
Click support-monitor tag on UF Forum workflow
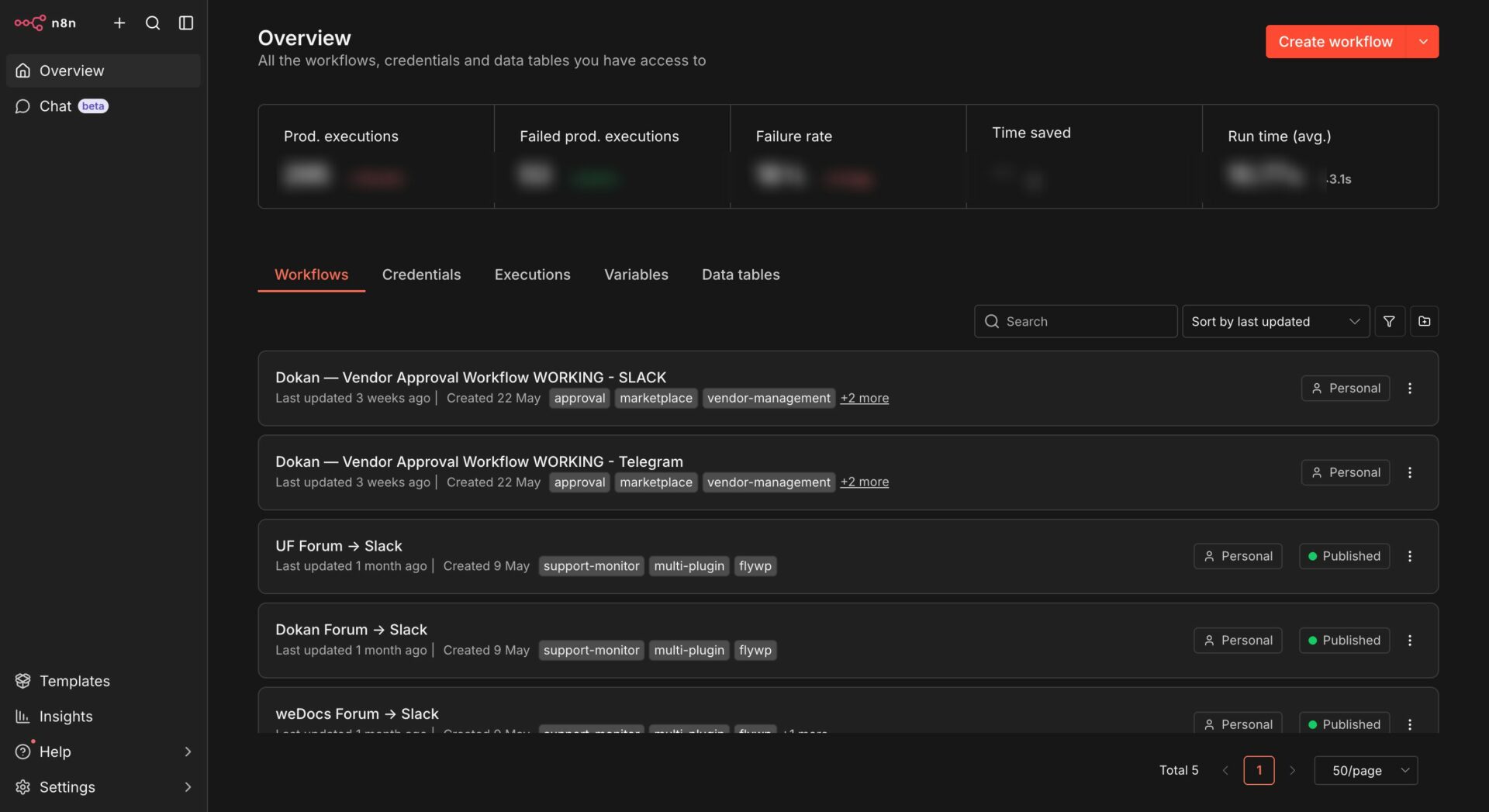coord(591,566)
